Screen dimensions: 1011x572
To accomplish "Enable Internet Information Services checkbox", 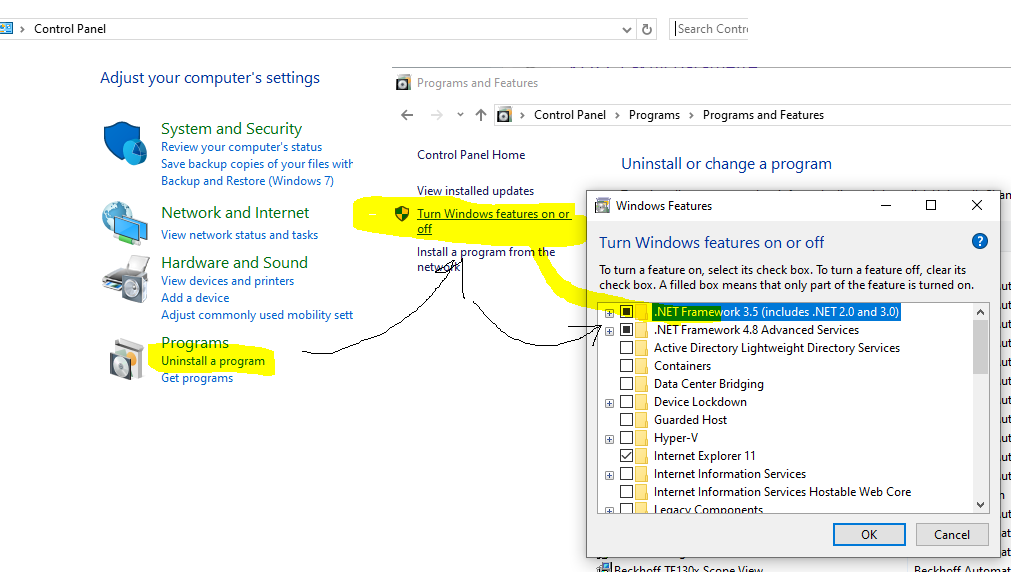I will coord(626,474).
